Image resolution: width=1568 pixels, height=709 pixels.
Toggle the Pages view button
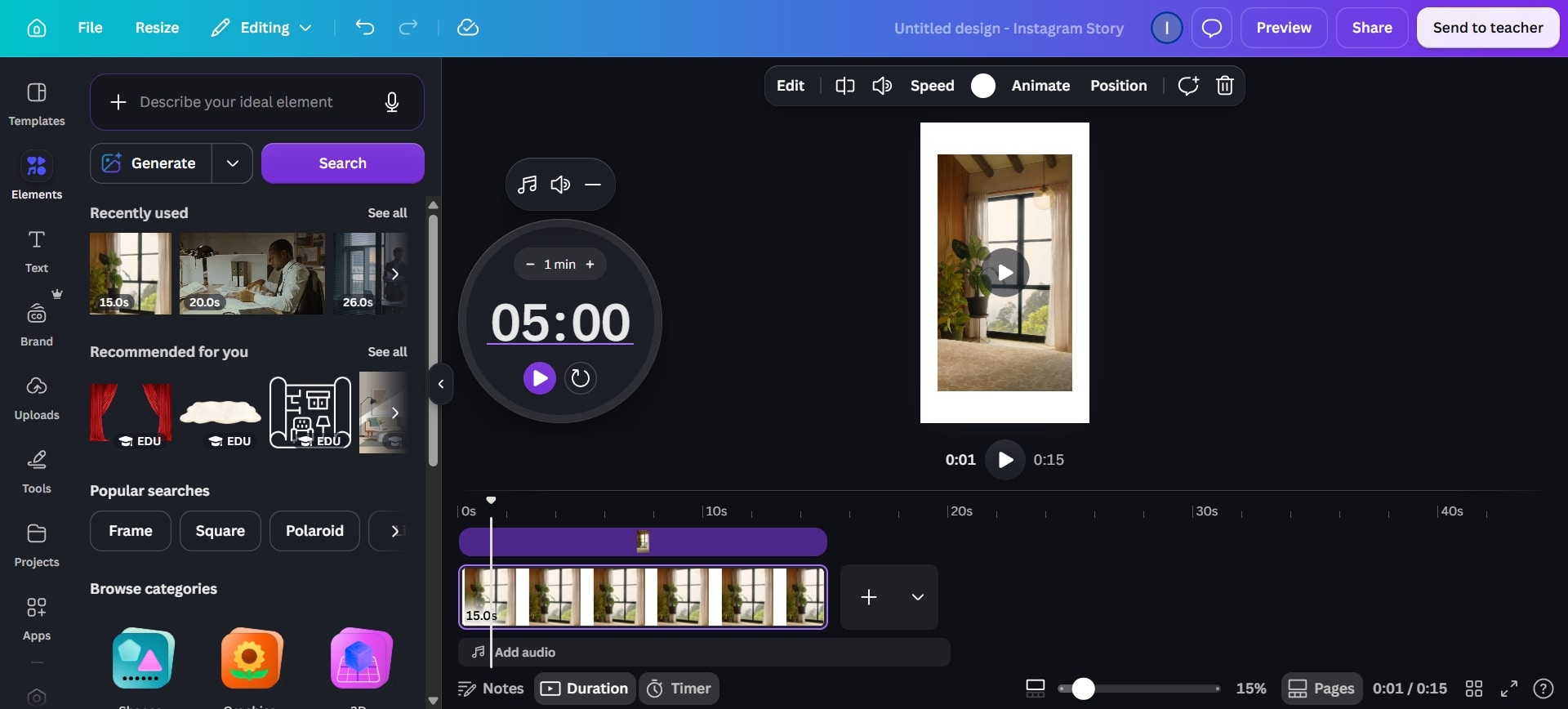click(x=1321, y=689)
